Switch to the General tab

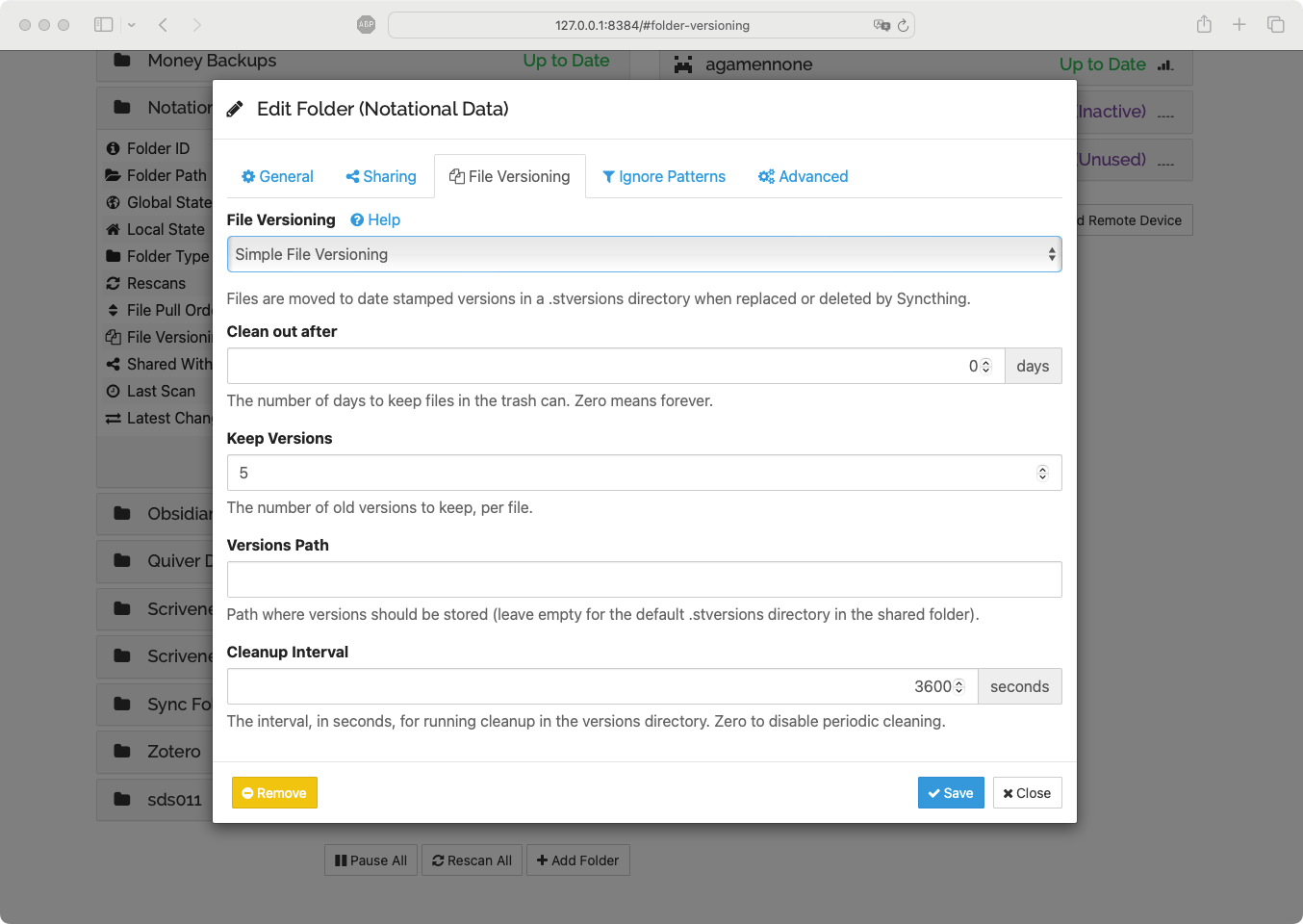coord(277,176)
